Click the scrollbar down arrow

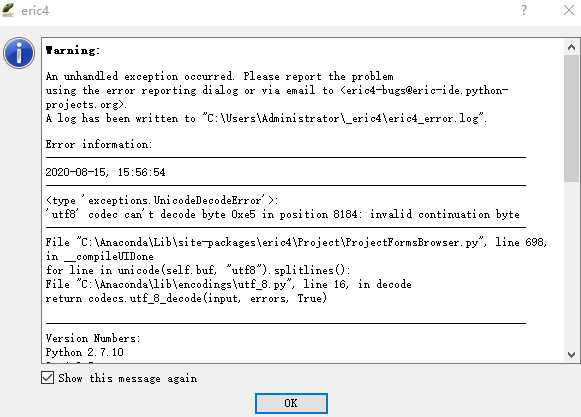coord(571,355)
